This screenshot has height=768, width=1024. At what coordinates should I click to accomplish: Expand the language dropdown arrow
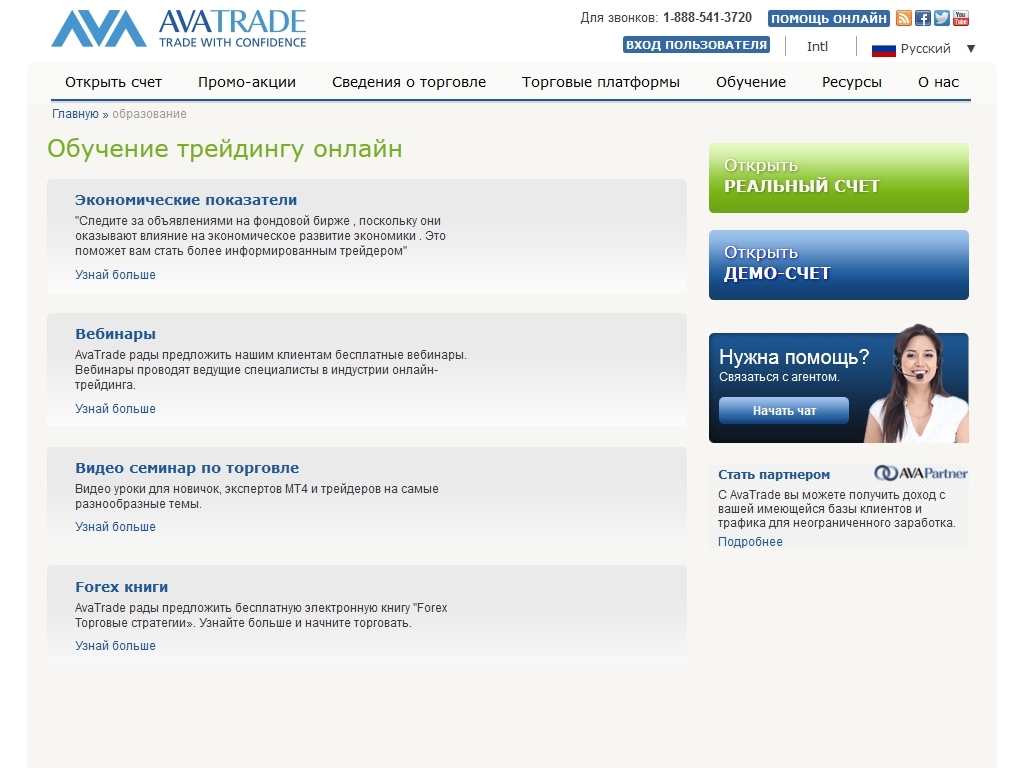(x=970, y=49)
